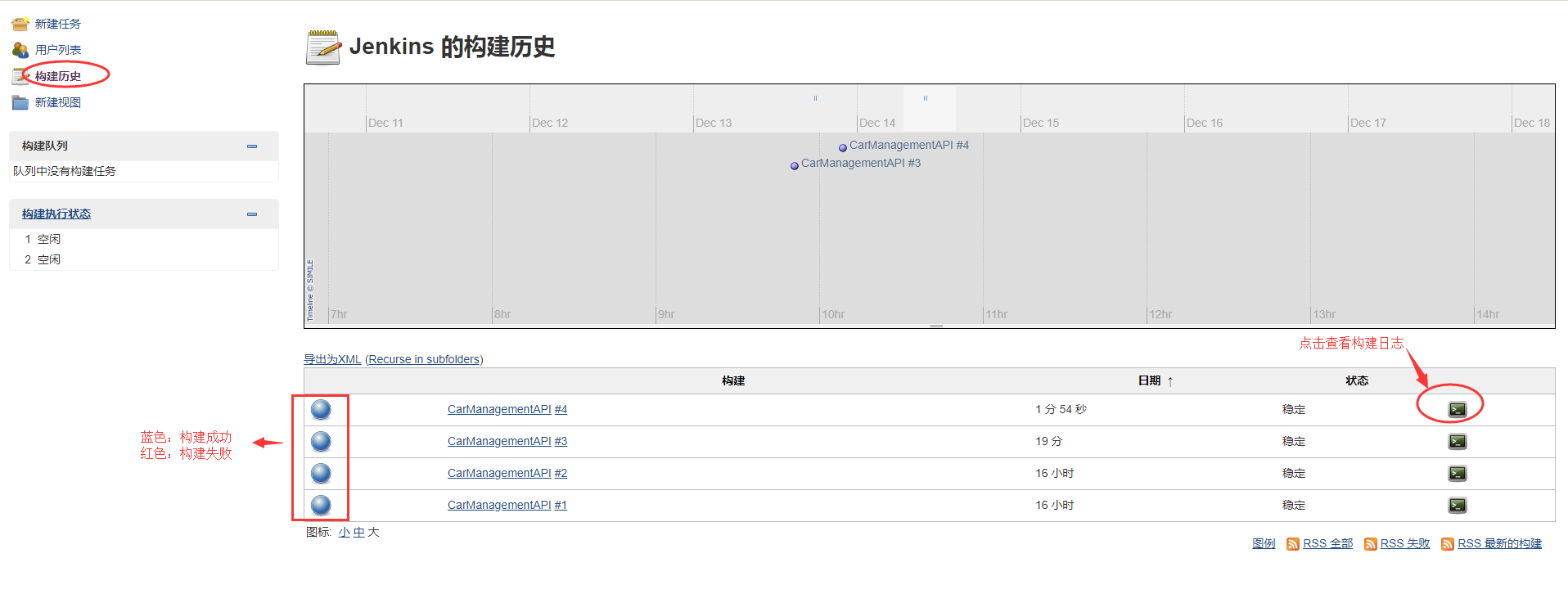Open the 构建执行状态 link
Screen dimensions: 1568x594
click(56, 214)
